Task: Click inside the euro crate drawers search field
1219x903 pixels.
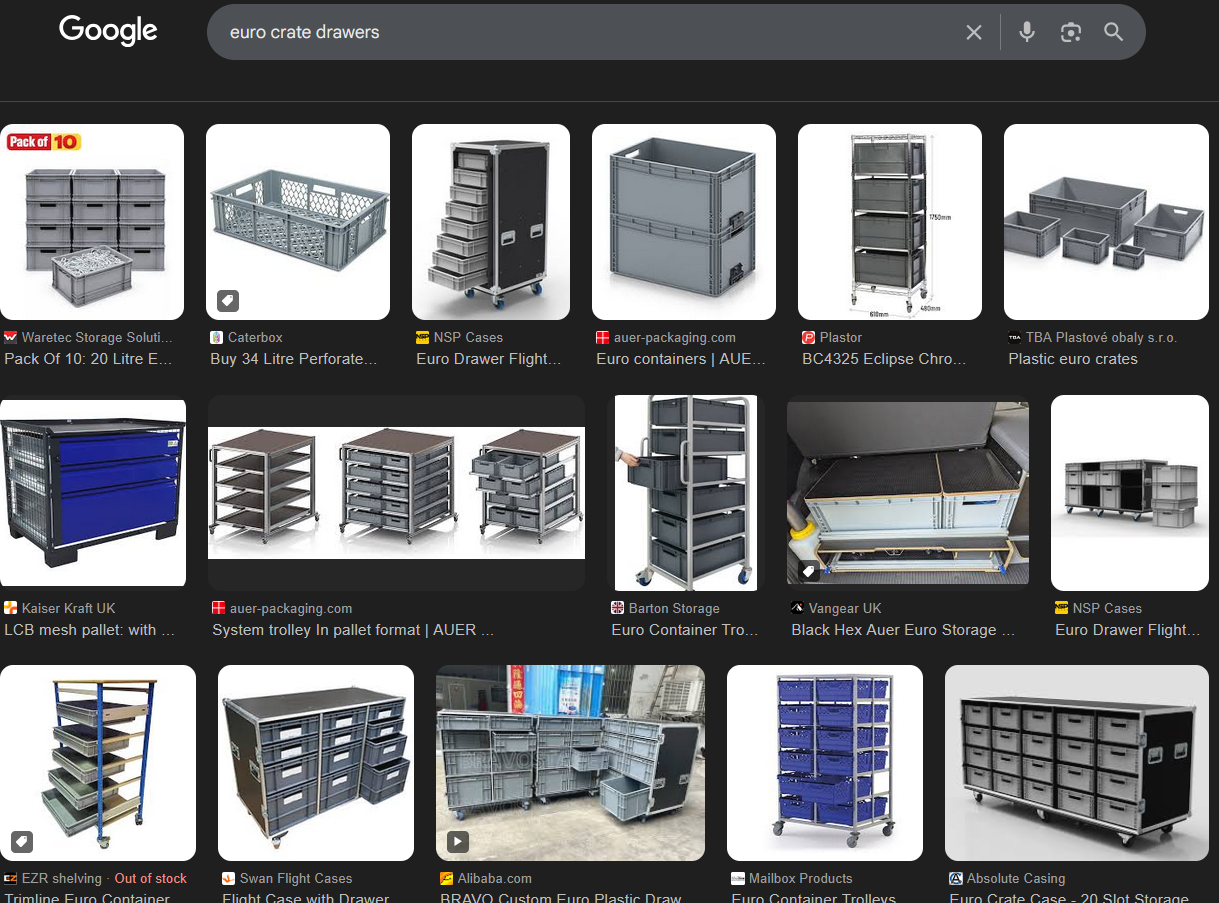Action: (580, 32)
